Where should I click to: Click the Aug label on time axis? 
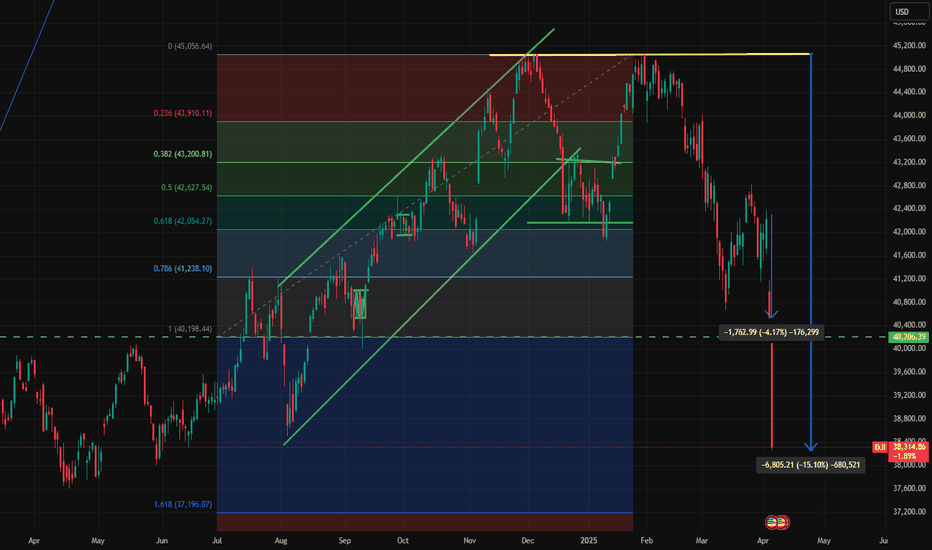(x=281, y=540)
